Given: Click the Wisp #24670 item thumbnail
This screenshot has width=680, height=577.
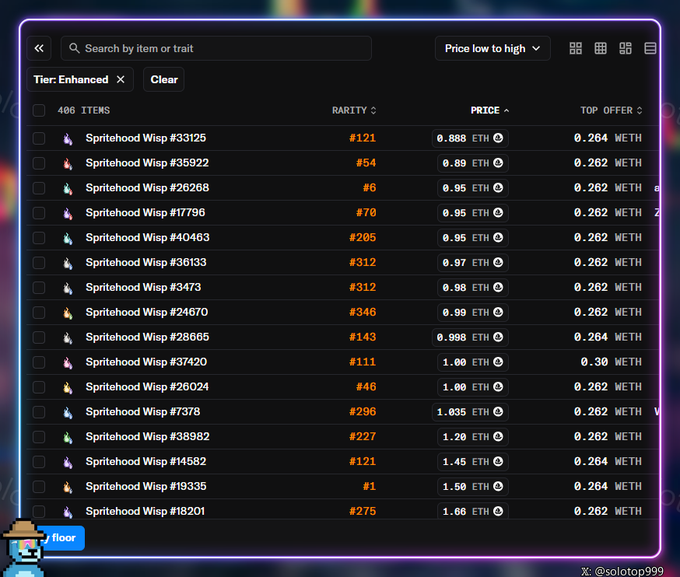Looking at the screenshot, I should [x=68, y=312].
